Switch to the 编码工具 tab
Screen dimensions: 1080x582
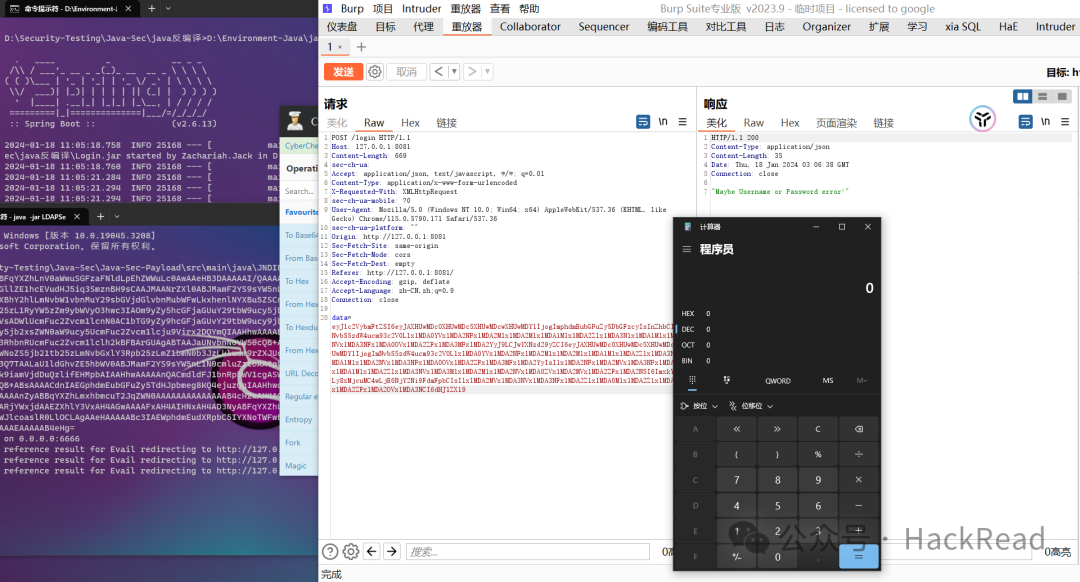(x=667, y=27)
